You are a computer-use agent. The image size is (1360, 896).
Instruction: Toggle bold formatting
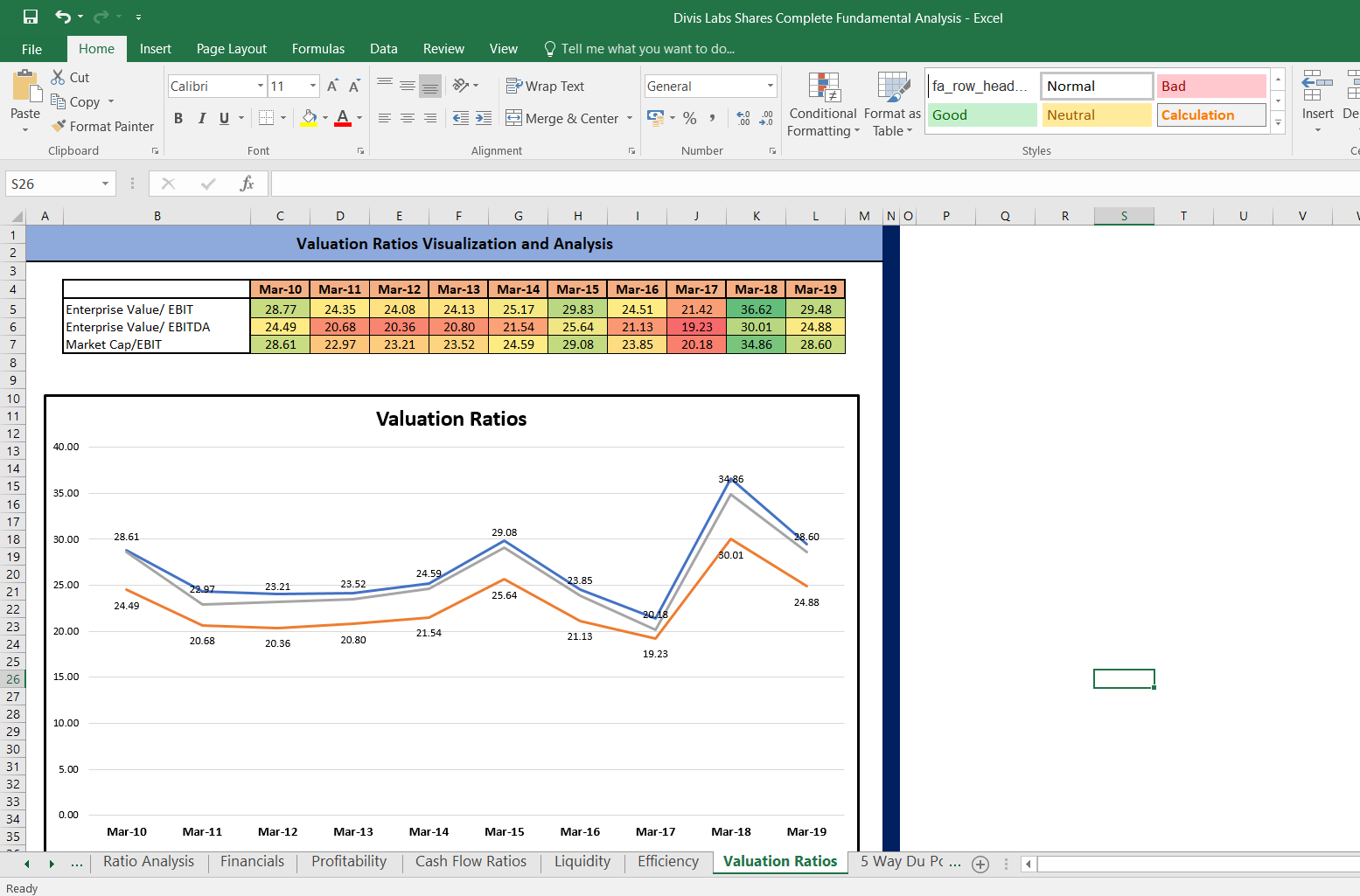pos(178,118)
